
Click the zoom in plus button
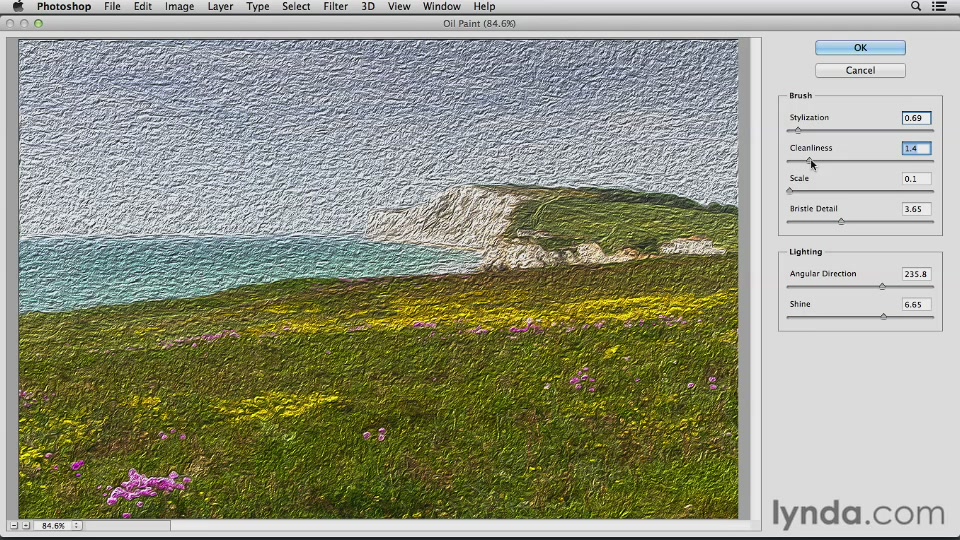pos(26,525)
